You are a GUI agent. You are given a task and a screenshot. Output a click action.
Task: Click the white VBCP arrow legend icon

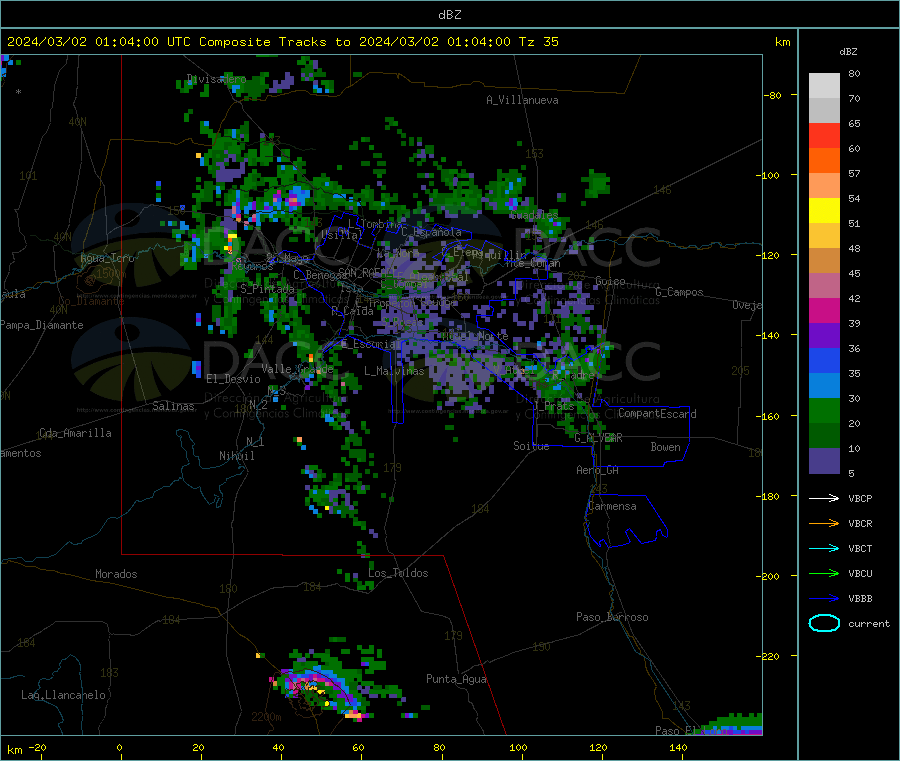click(824, 498)
